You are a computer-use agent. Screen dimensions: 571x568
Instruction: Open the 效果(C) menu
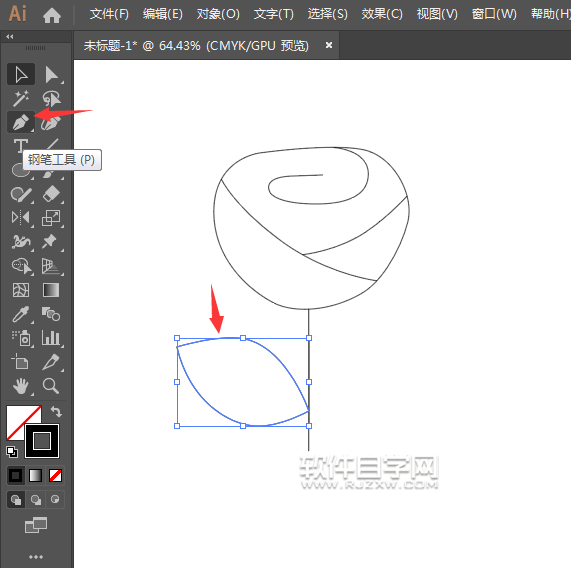tap(382, 14)
